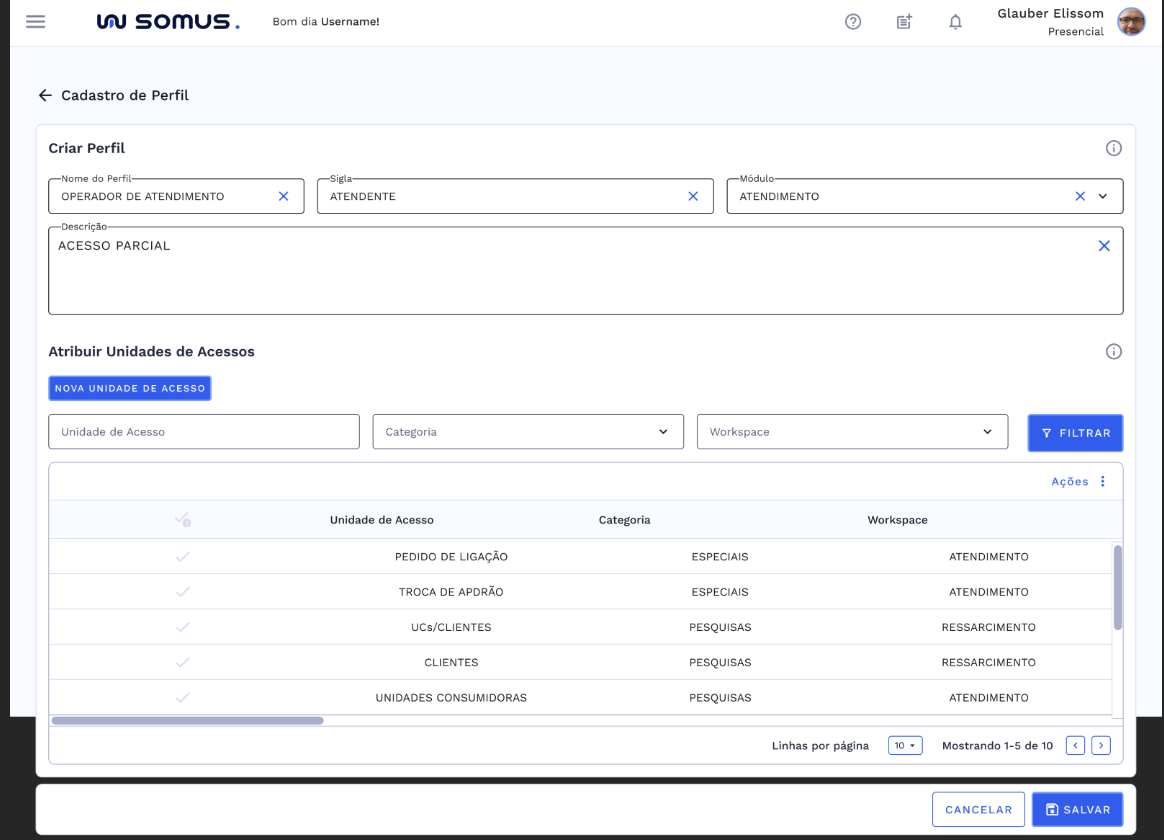Click the Unidade de Acesso input field
This screenshot has height=840, width=1164.
pyautogui.click(x=204, y=432)
